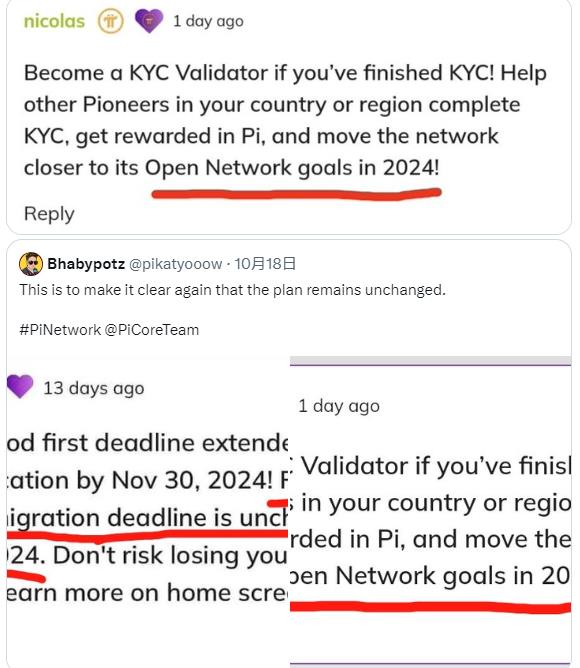Click the Pi coin badge icon
580x668 pixels.
tap(111, 21)
